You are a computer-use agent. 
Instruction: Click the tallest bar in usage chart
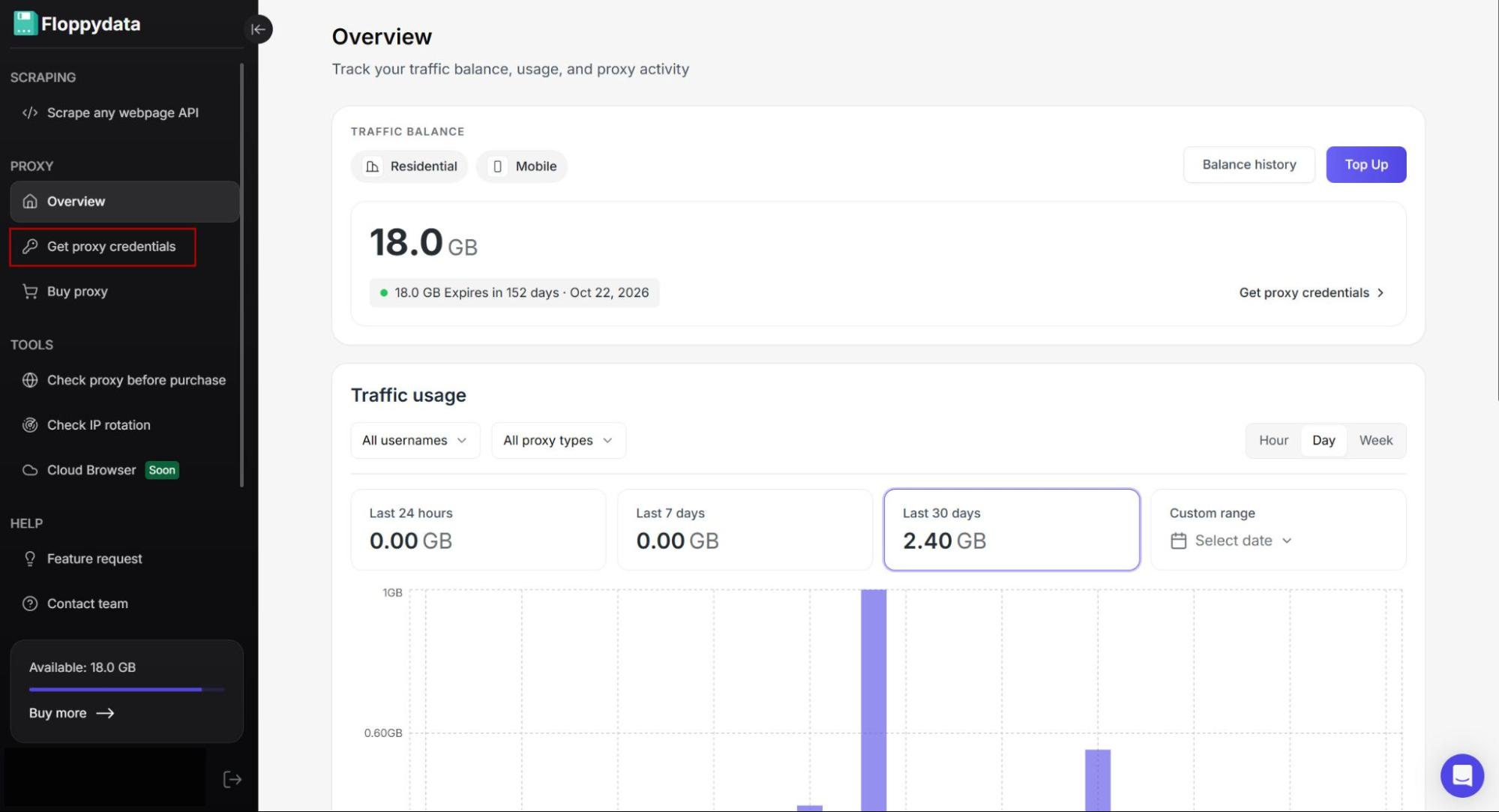click(874, 700)
